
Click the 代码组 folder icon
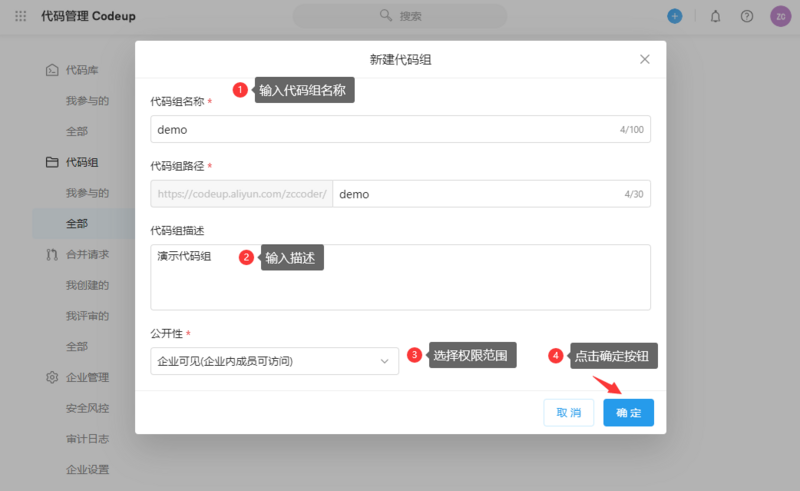click(x=52, y=162)
